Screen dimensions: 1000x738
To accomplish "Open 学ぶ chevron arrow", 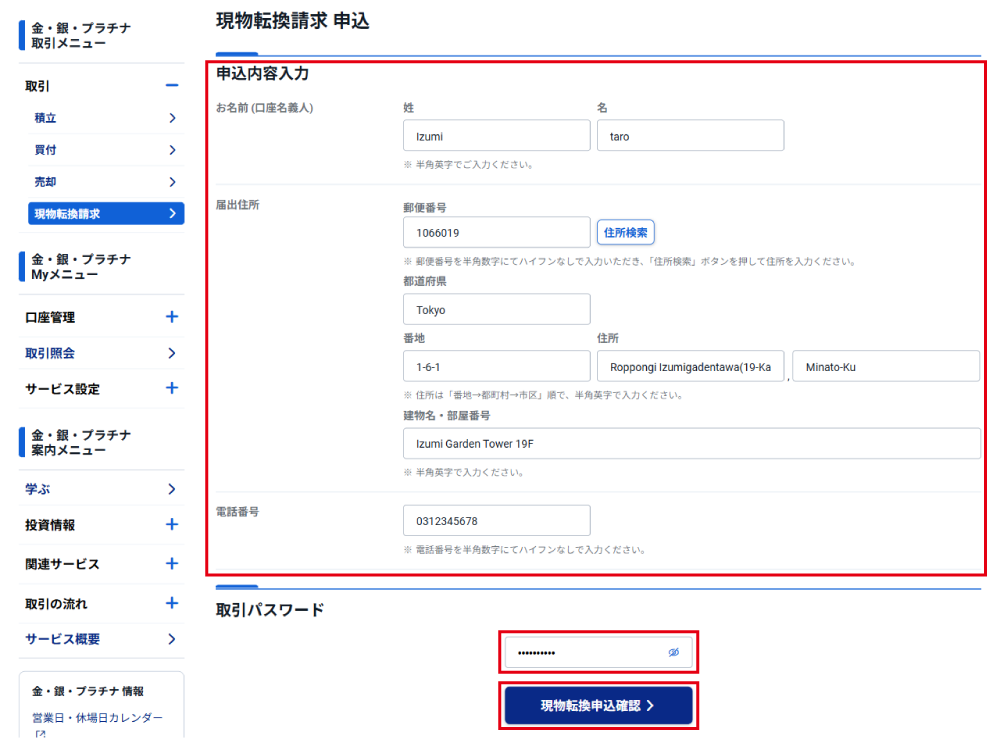I will click(x=172, y=489).
